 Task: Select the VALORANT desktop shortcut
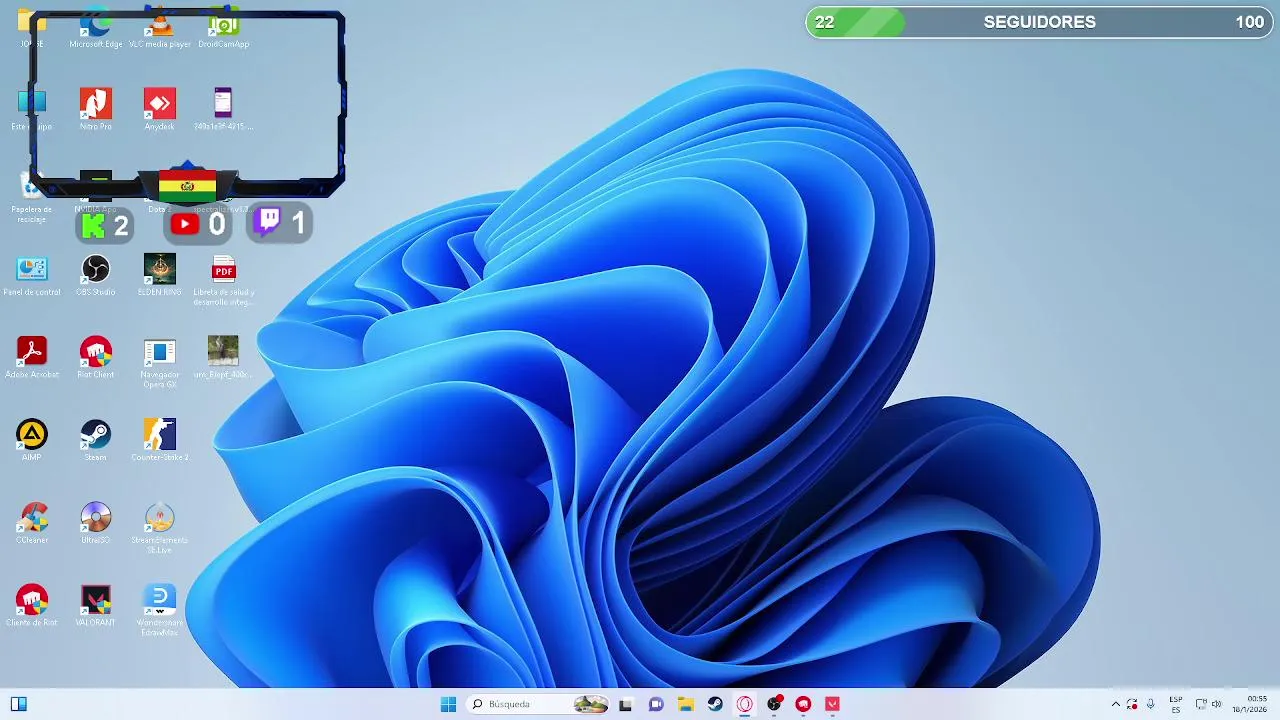pos(96,606)
